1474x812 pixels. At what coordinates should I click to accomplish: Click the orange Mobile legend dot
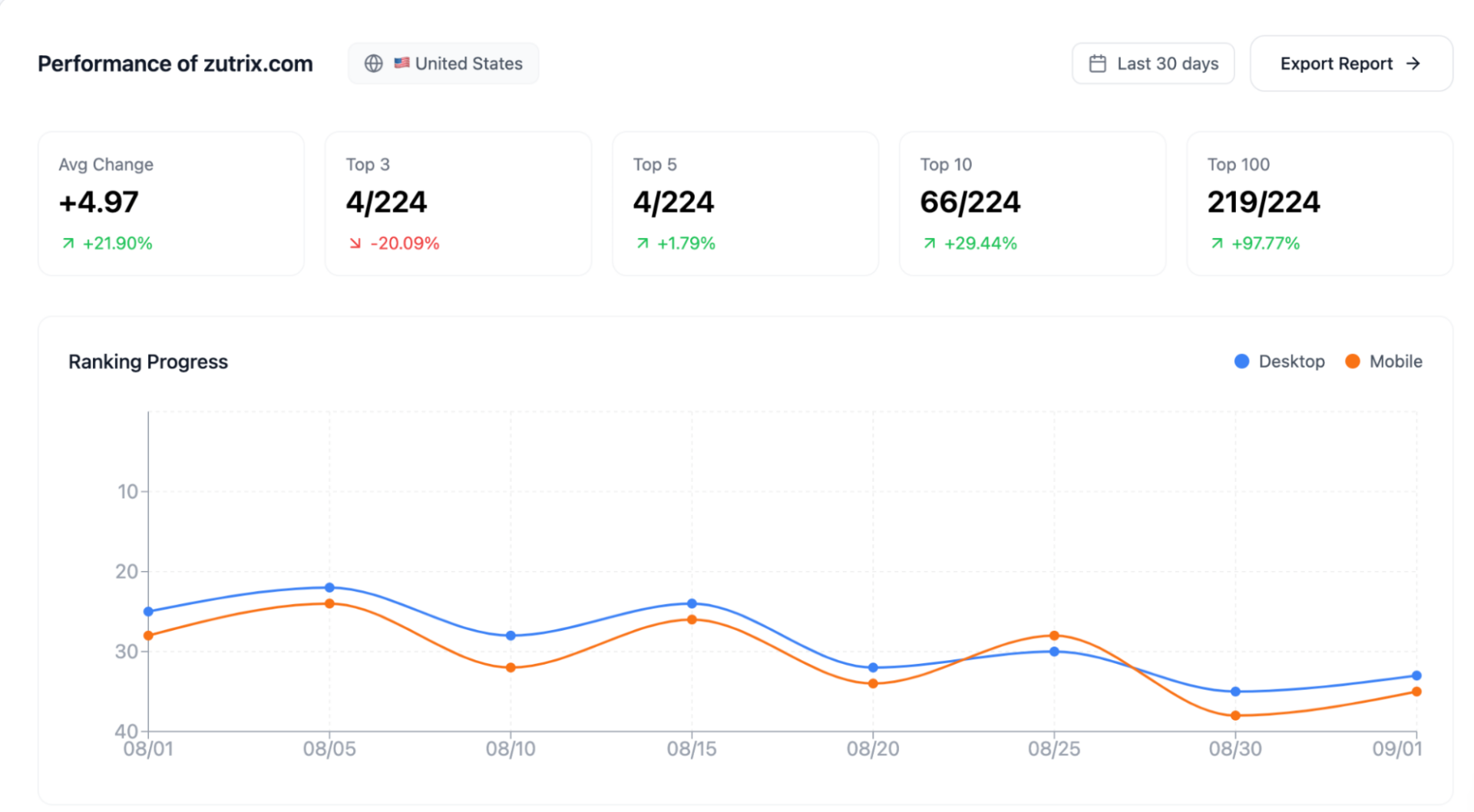coord(1353,361)
